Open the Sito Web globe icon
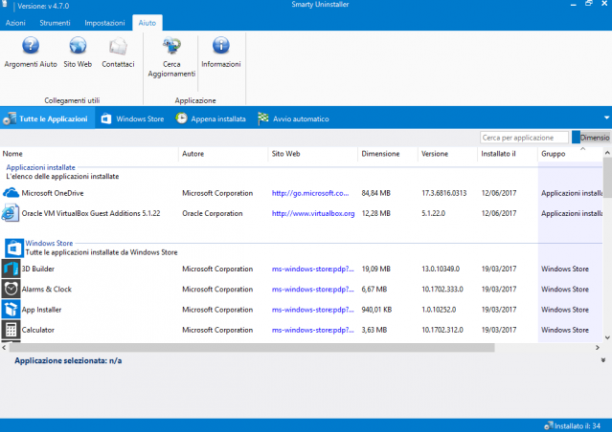612x432 pixels. tap(78, 45)
